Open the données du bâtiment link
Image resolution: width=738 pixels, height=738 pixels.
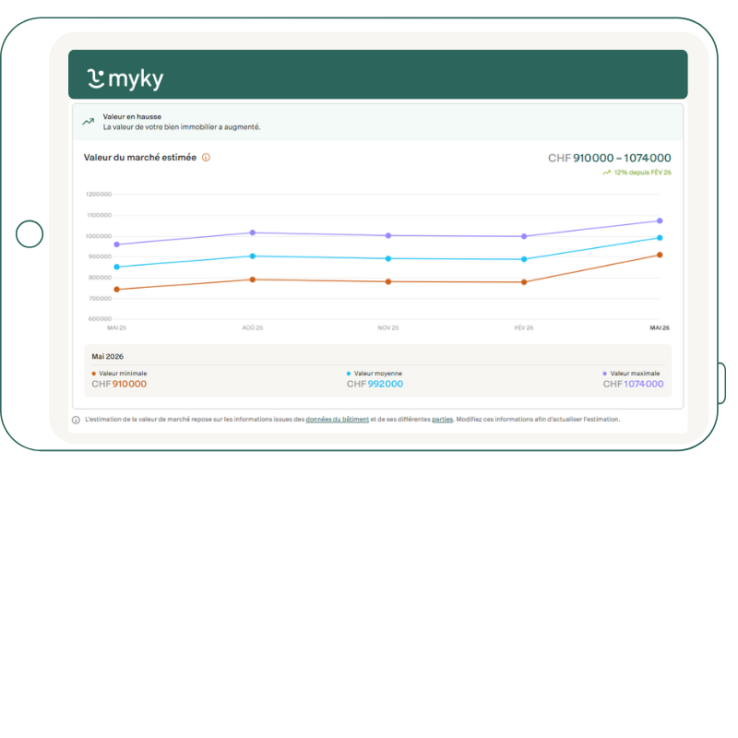click(x=337, y=419)
